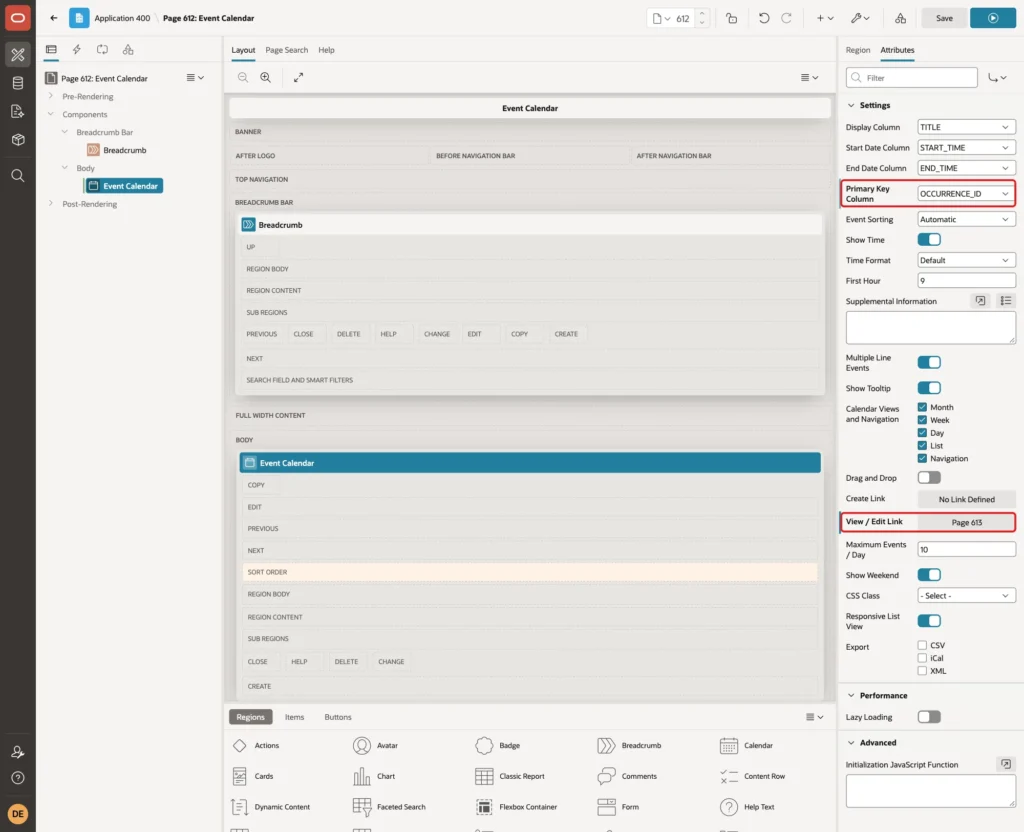
Task: Open Initialization JavaScript Function code editor
Action: point(1006,763)
